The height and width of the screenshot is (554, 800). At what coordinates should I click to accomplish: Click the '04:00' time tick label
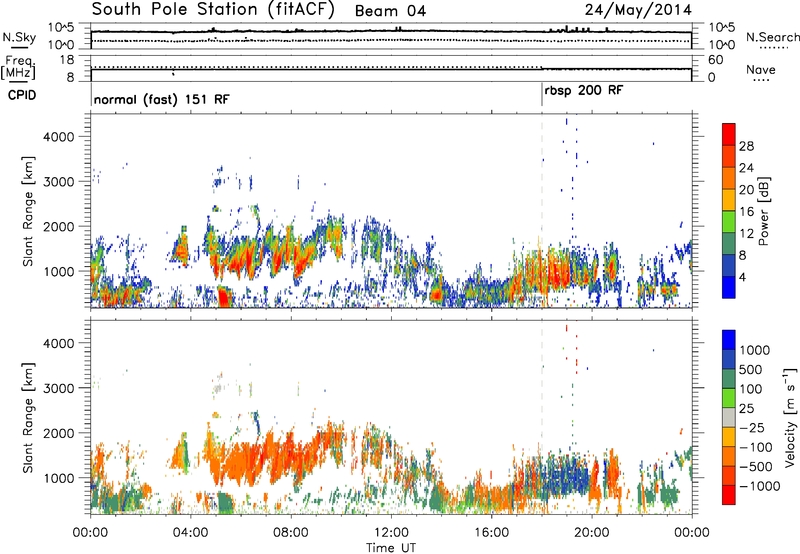point(190,533)
